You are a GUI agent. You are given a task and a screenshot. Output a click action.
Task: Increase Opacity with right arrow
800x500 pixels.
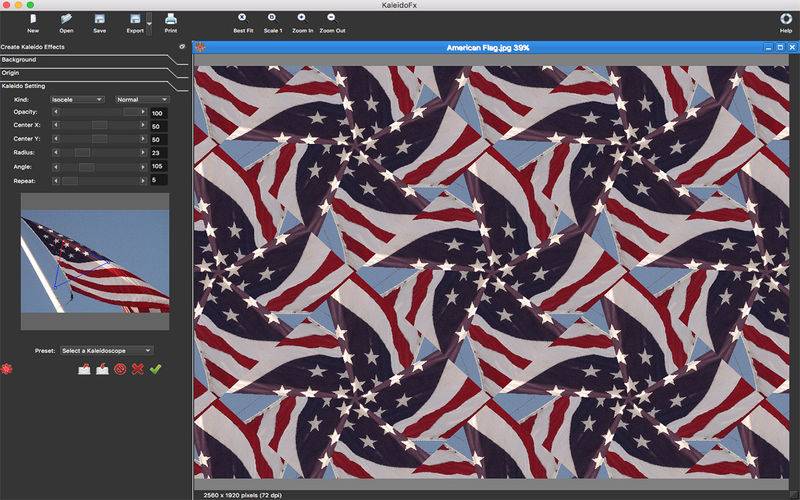(x=143, y=112)
